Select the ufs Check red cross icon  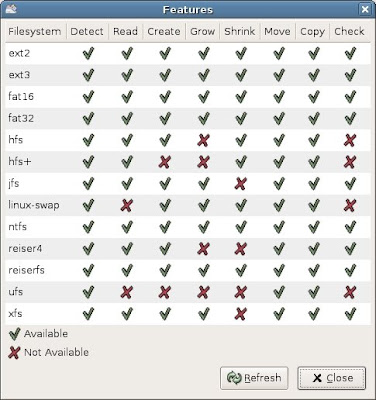coord(350,292)
